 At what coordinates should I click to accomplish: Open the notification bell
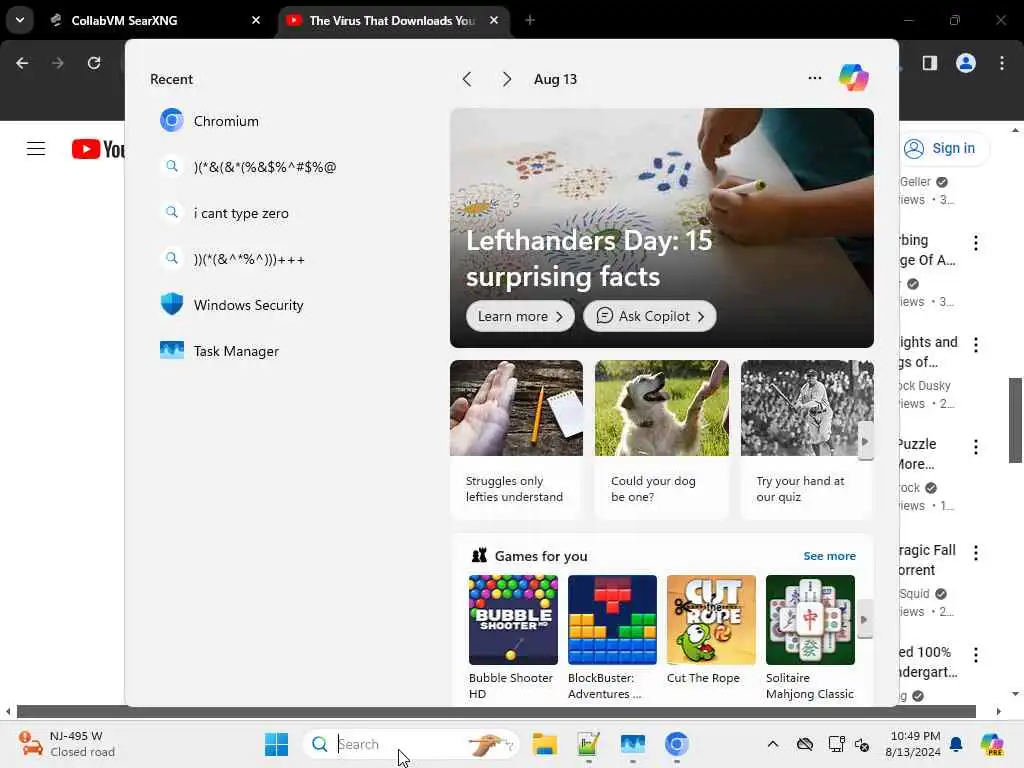[x=956, y=744]
